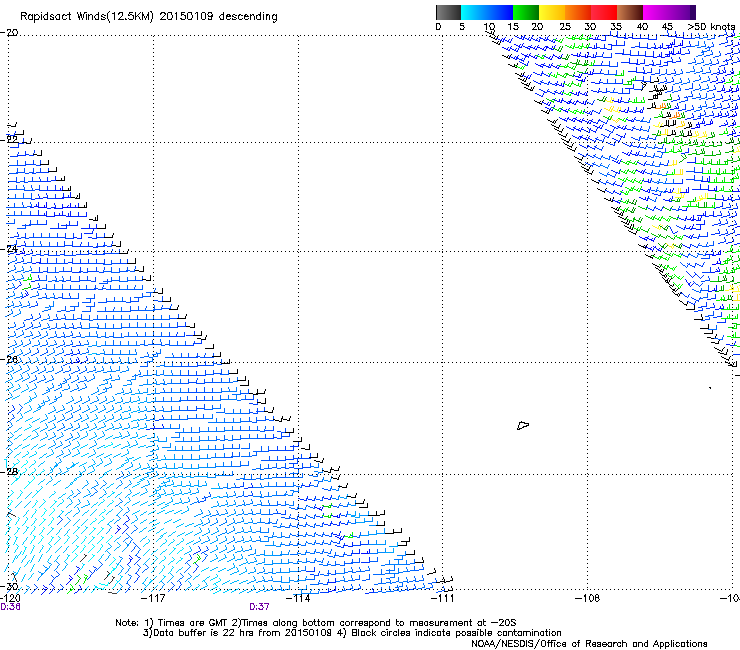
Task: Click the '>50 knots' legend label
Action: (x=711, y=27)
